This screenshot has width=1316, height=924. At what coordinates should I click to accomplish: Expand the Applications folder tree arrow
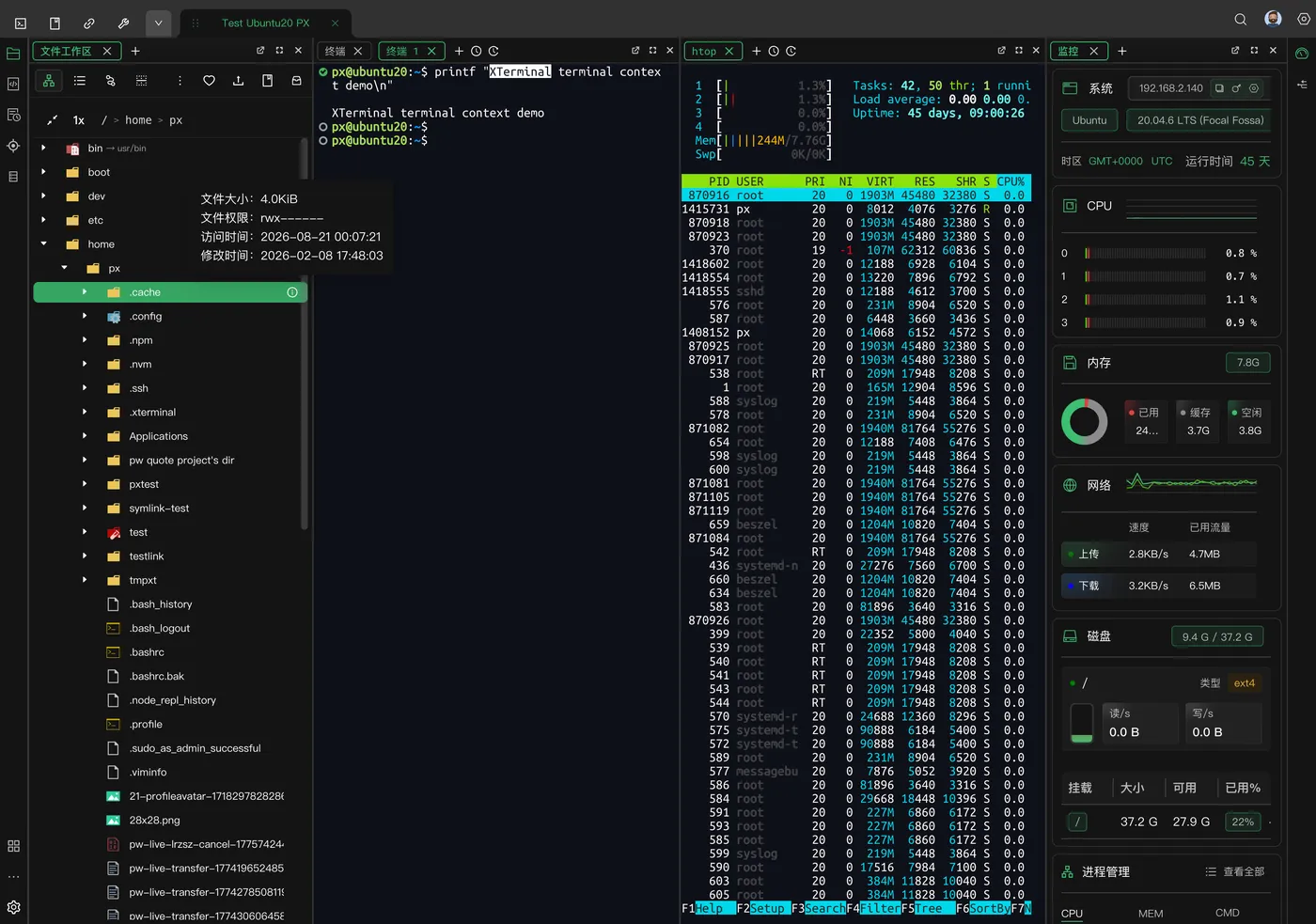[85, 436]
